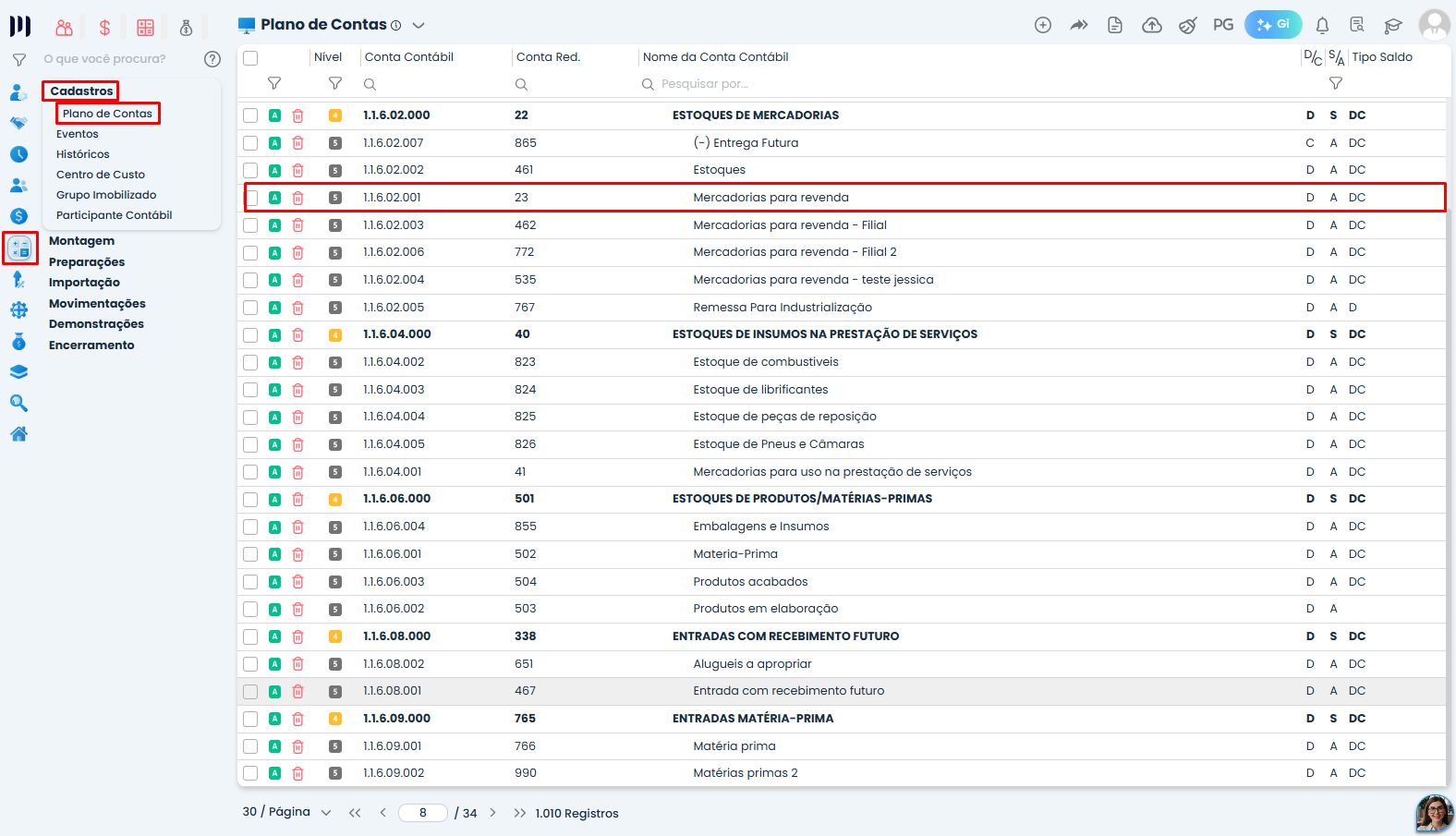Check the box for ESTOQUES DE MERCADORIAS row
The height and width of the screenshot is (836, 1456).
click(x=250, y=115)
